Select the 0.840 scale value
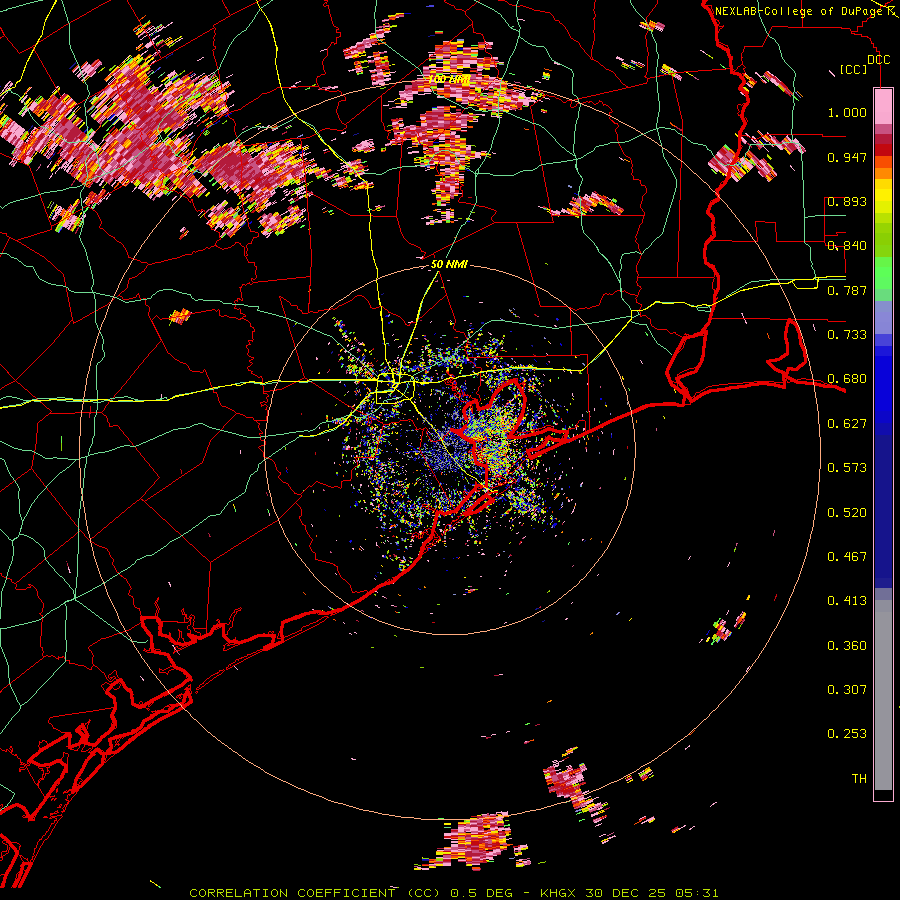 (847, 246)
